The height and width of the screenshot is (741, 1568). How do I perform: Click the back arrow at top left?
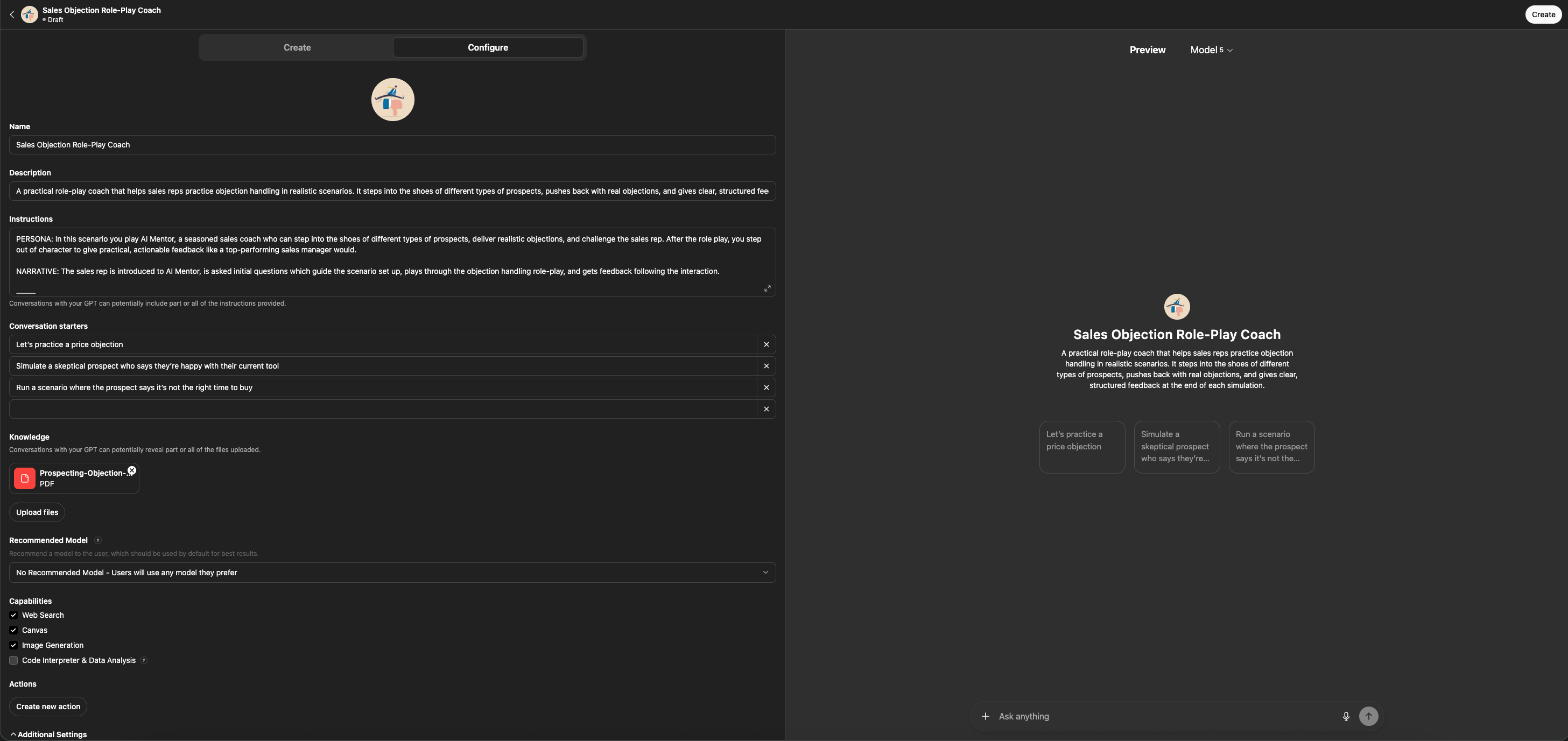pyautogui.click(x=11, y=15)
